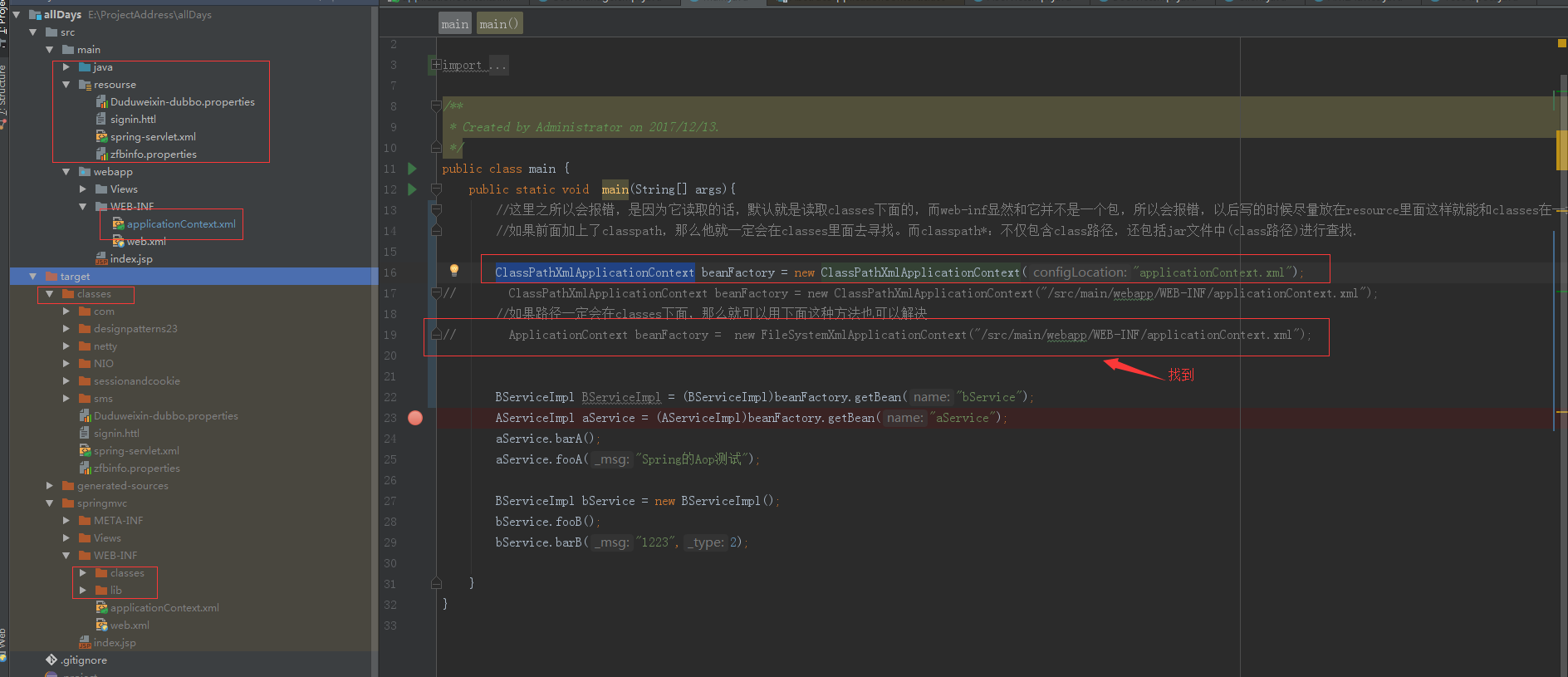Click the yellow intention lightbulb on line 16
The width and height of the screenshot is (1568, 677).
pos(453,270)
